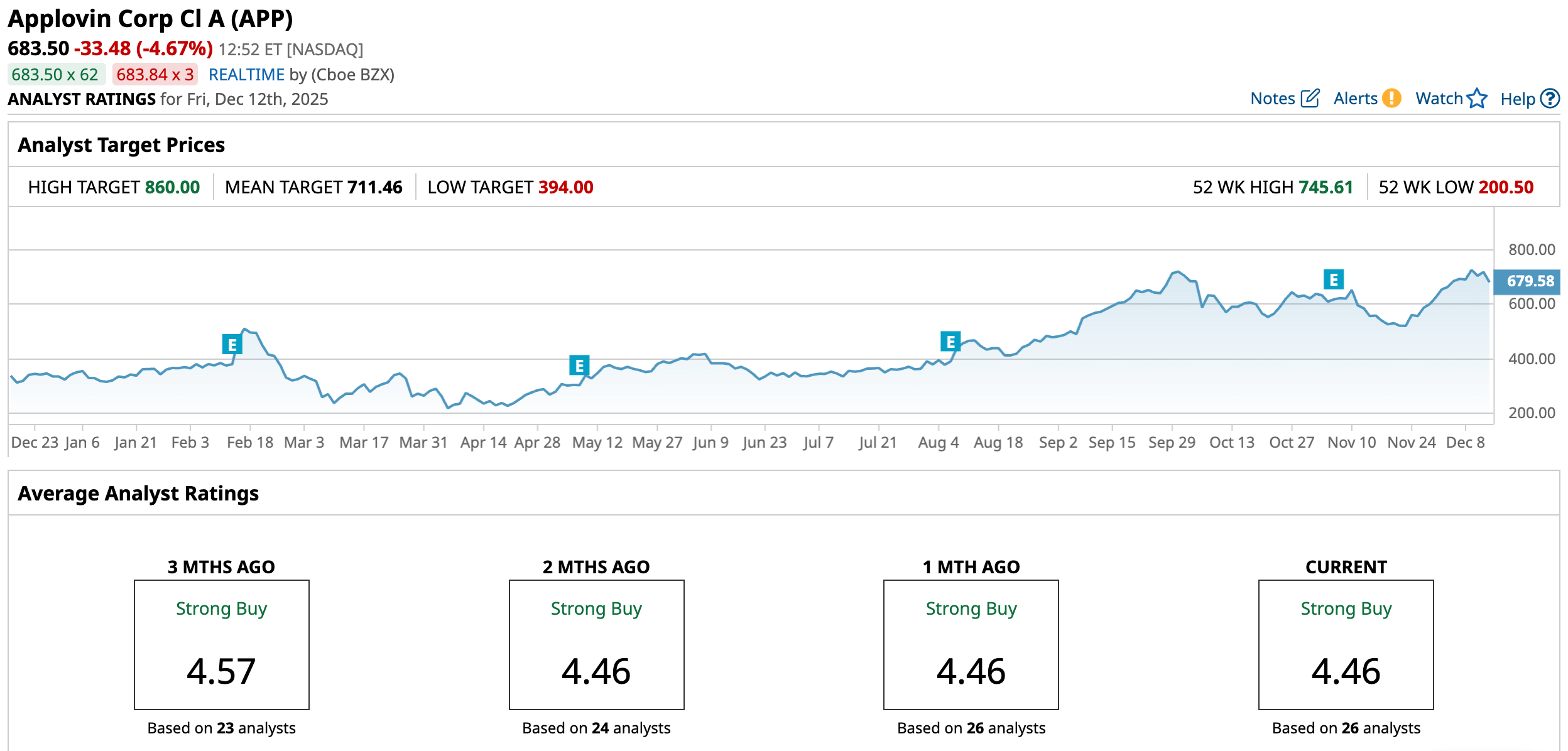The width and height of the screenshot is (1568, 751).
Task: Select the CURRENT Strong Buy rating box
Action: point(1346,645)
